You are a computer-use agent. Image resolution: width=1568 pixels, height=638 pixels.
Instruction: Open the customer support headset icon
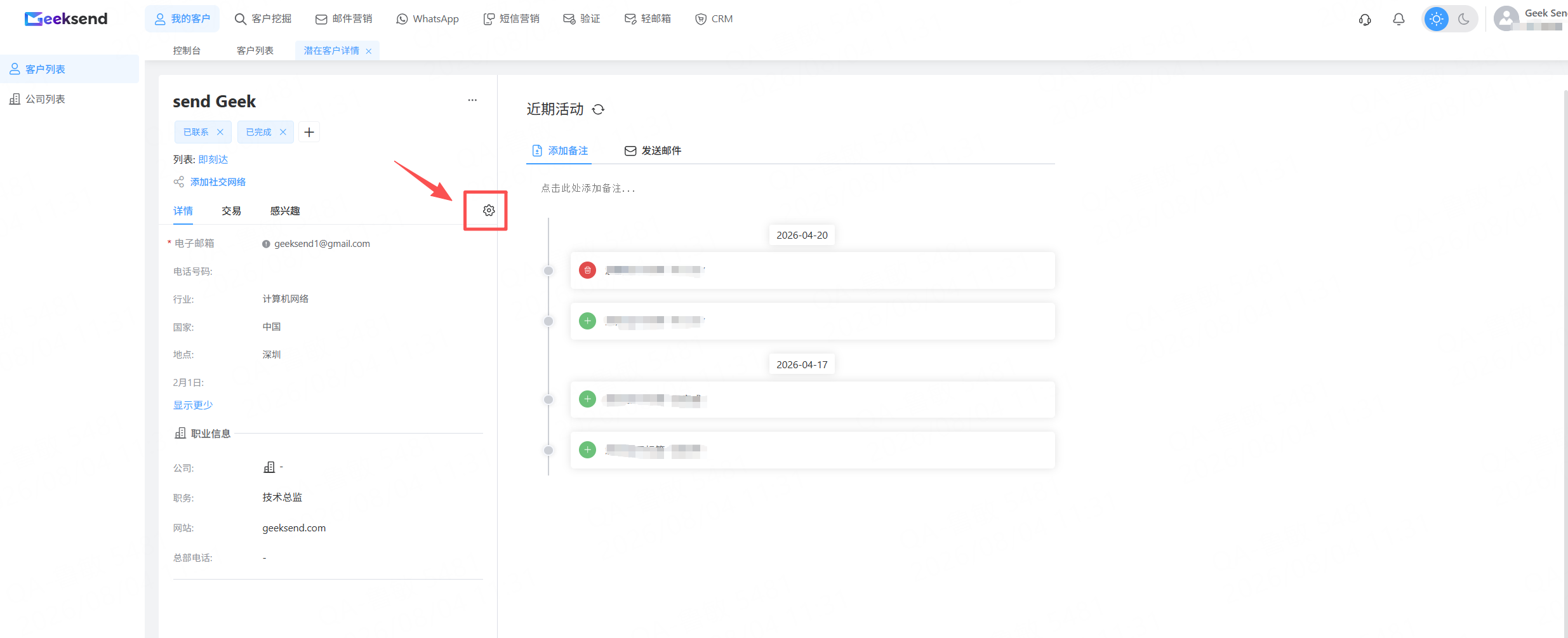tap(1365, 20)
